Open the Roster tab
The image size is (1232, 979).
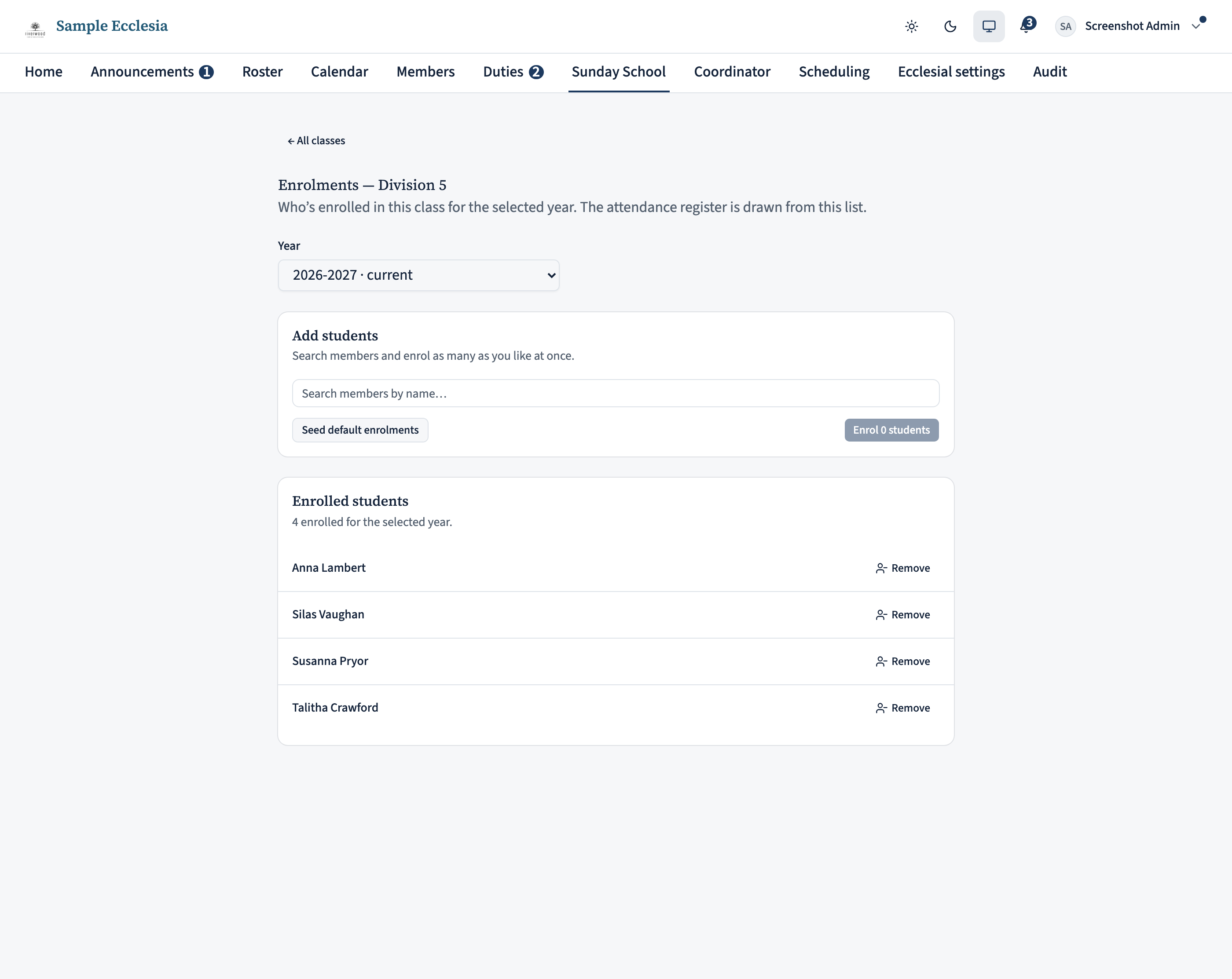click(x=262, y=72)
